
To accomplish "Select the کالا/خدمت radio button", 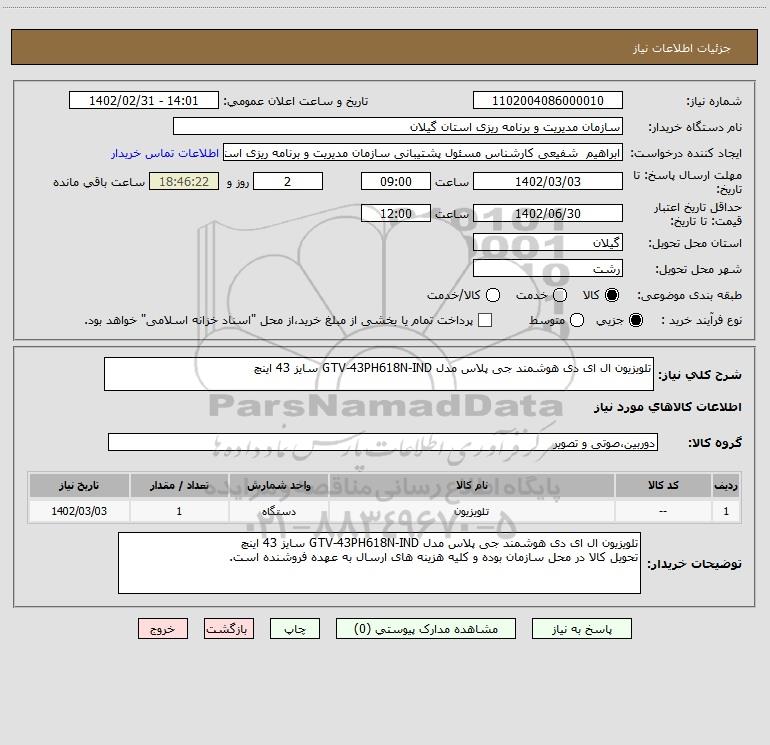I will click(x=493, y=295).
